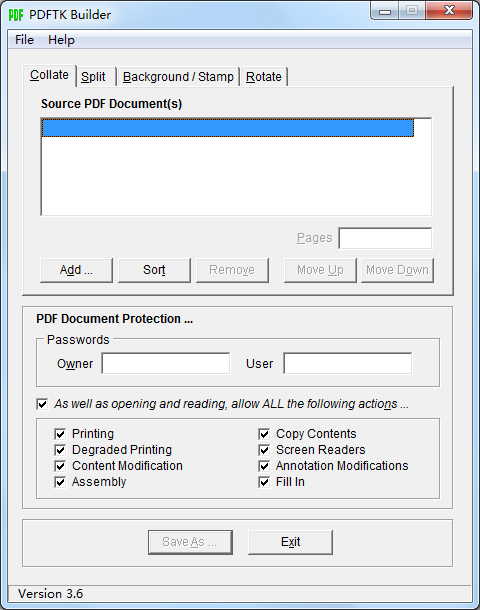480x610 pixels.
Task: Open the Help menu
Action: 61,40
